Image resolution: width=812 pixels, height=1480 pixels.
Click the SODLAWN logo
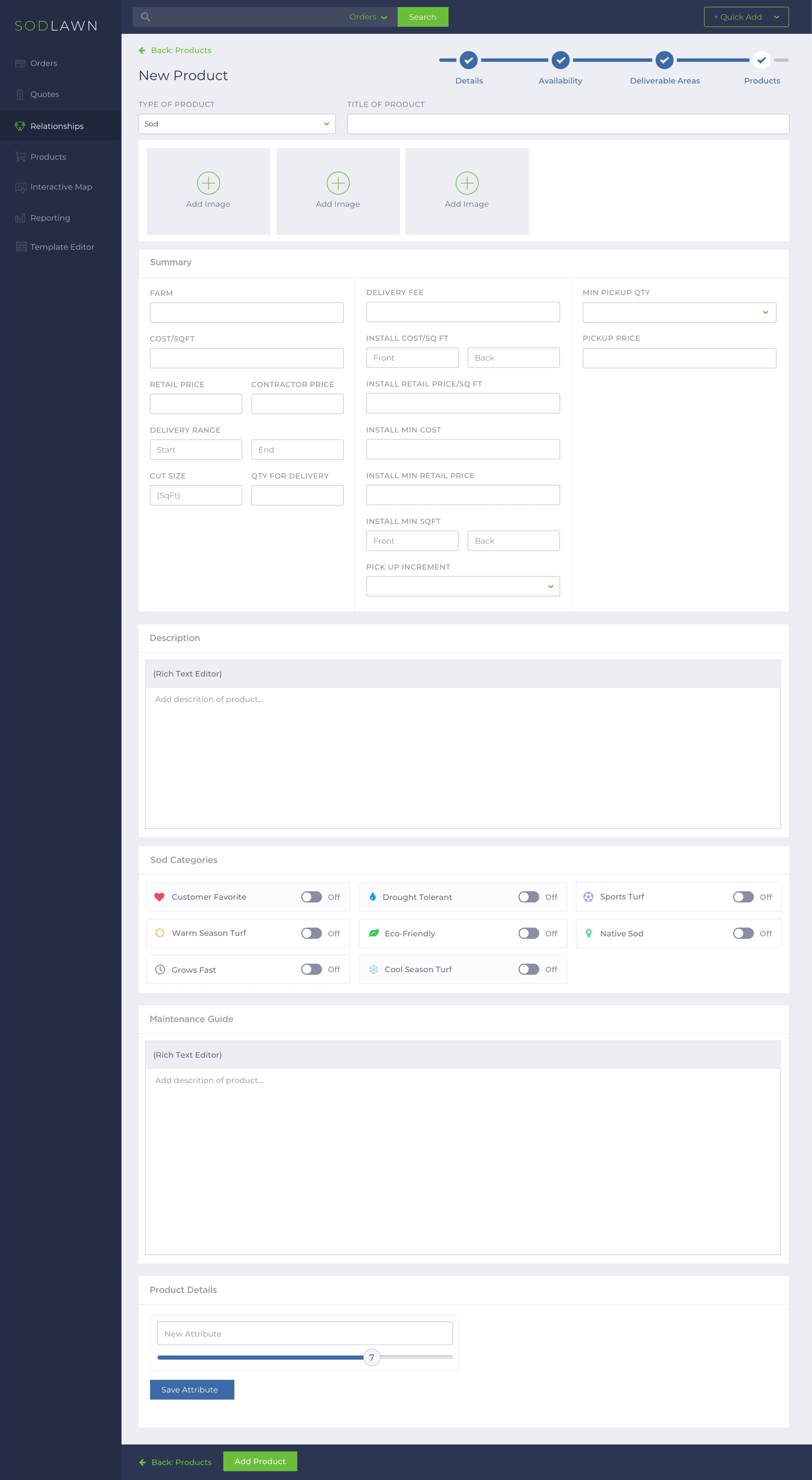[x=56, y=26]
